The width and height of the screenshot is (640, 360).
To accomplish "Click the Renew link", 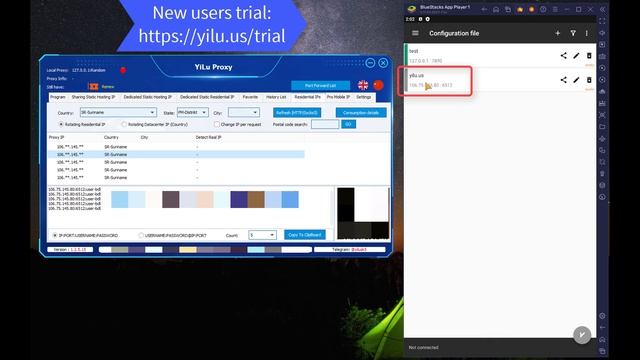I will click(108, 87).
